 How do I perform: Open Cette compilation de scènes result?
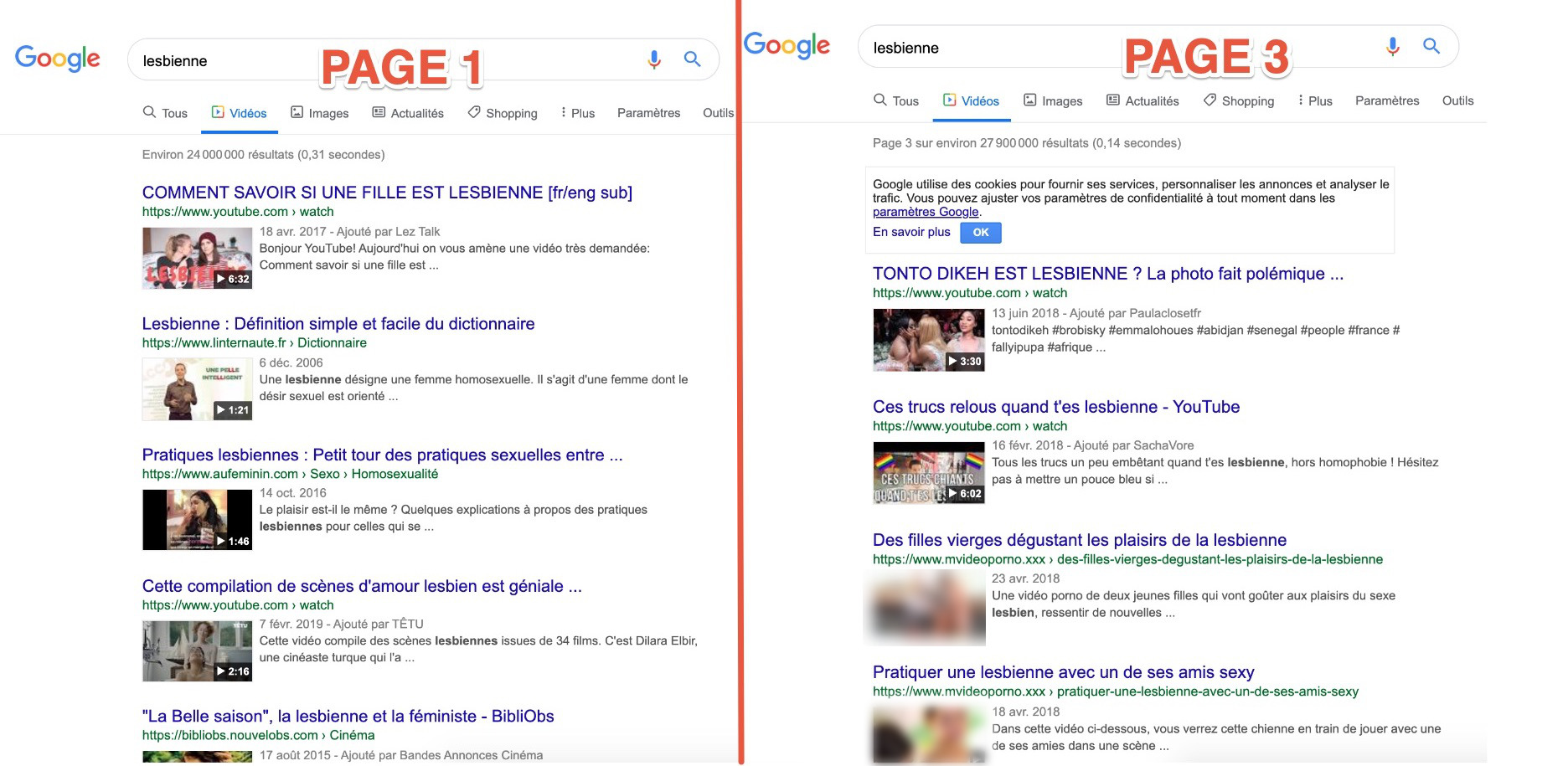pyautogui.click(x=362, y=586)
